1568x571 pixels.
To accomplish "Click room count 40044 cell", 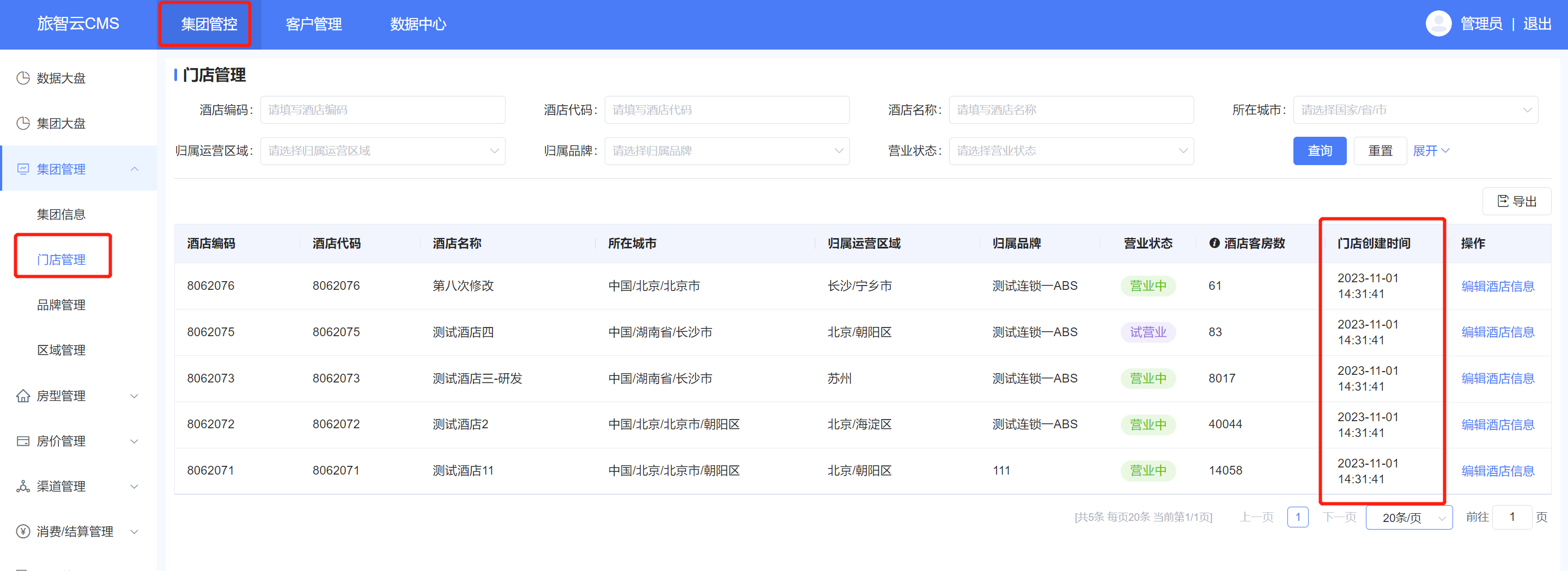I will [1225, 424].
